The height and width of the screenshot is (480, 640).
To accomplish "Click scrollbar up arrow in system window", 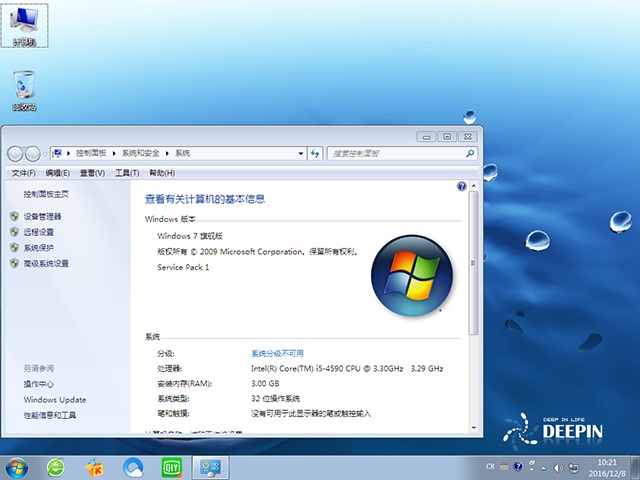I will pyautogui.click(x=473, y=186).
